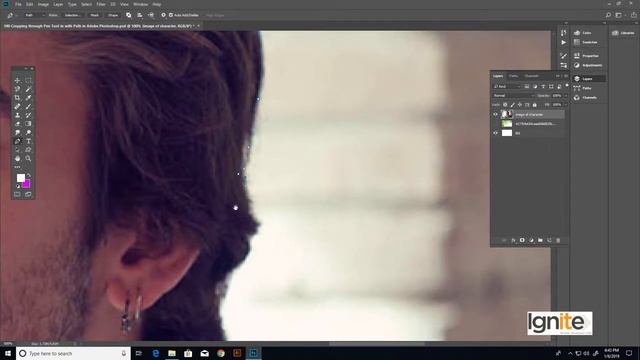This screenshot has height=360, width=640.
Task: Open path operations in options bar
Action: click(x=129, y=15)
